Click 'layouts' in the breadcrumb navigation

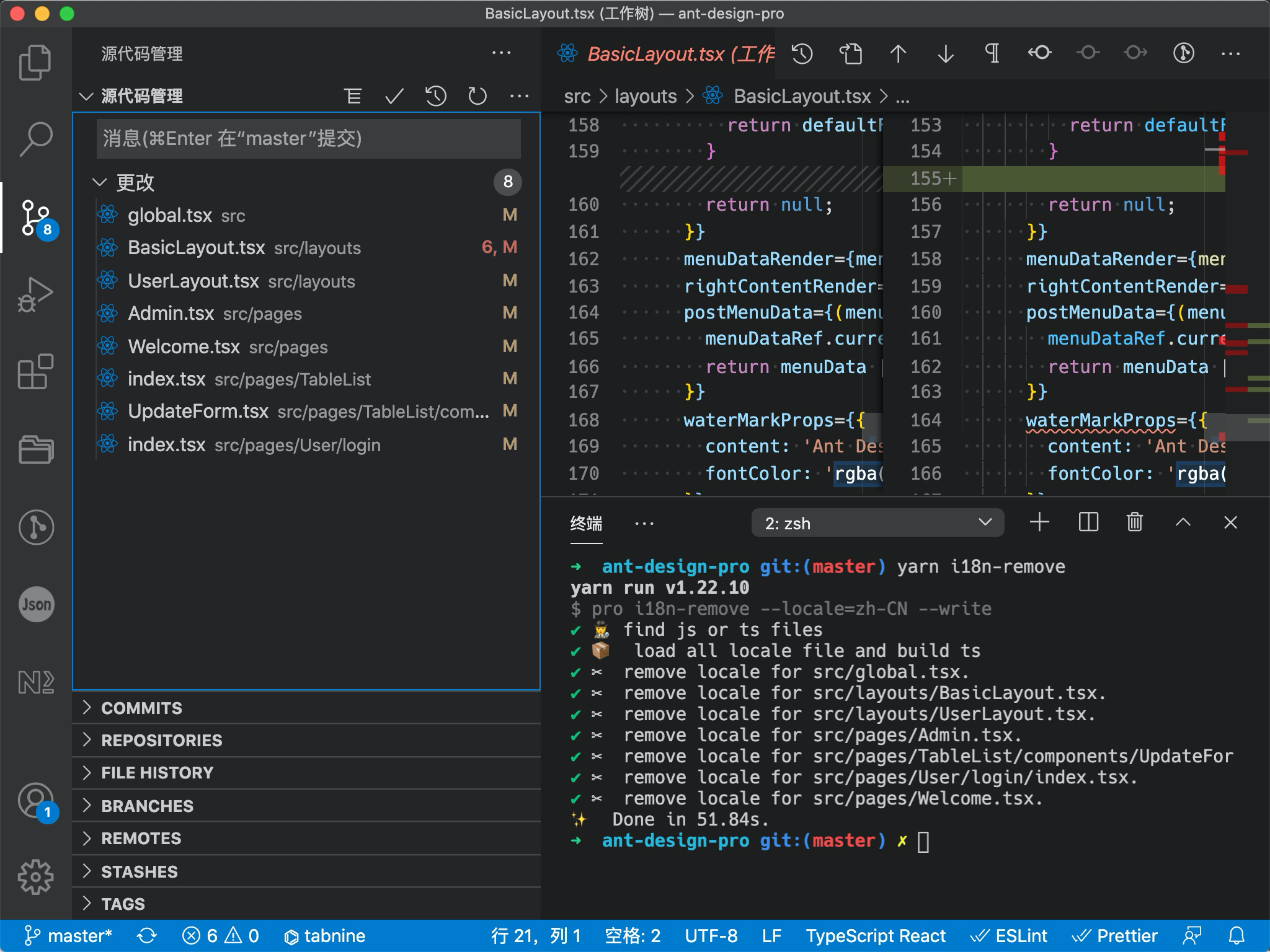645,96
